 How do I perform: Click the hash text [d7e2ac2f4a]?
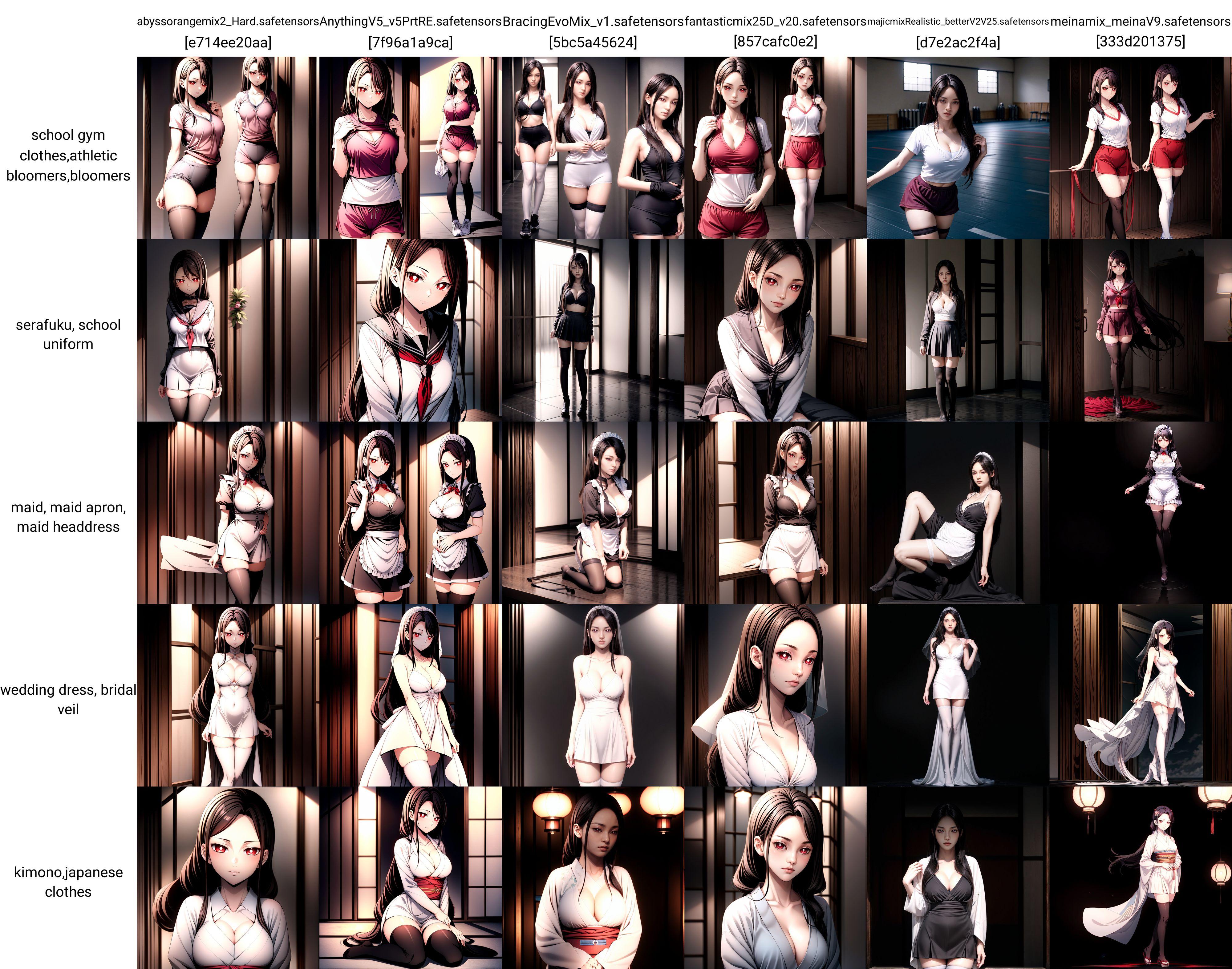pyautogui.click(x=958, y=42)
